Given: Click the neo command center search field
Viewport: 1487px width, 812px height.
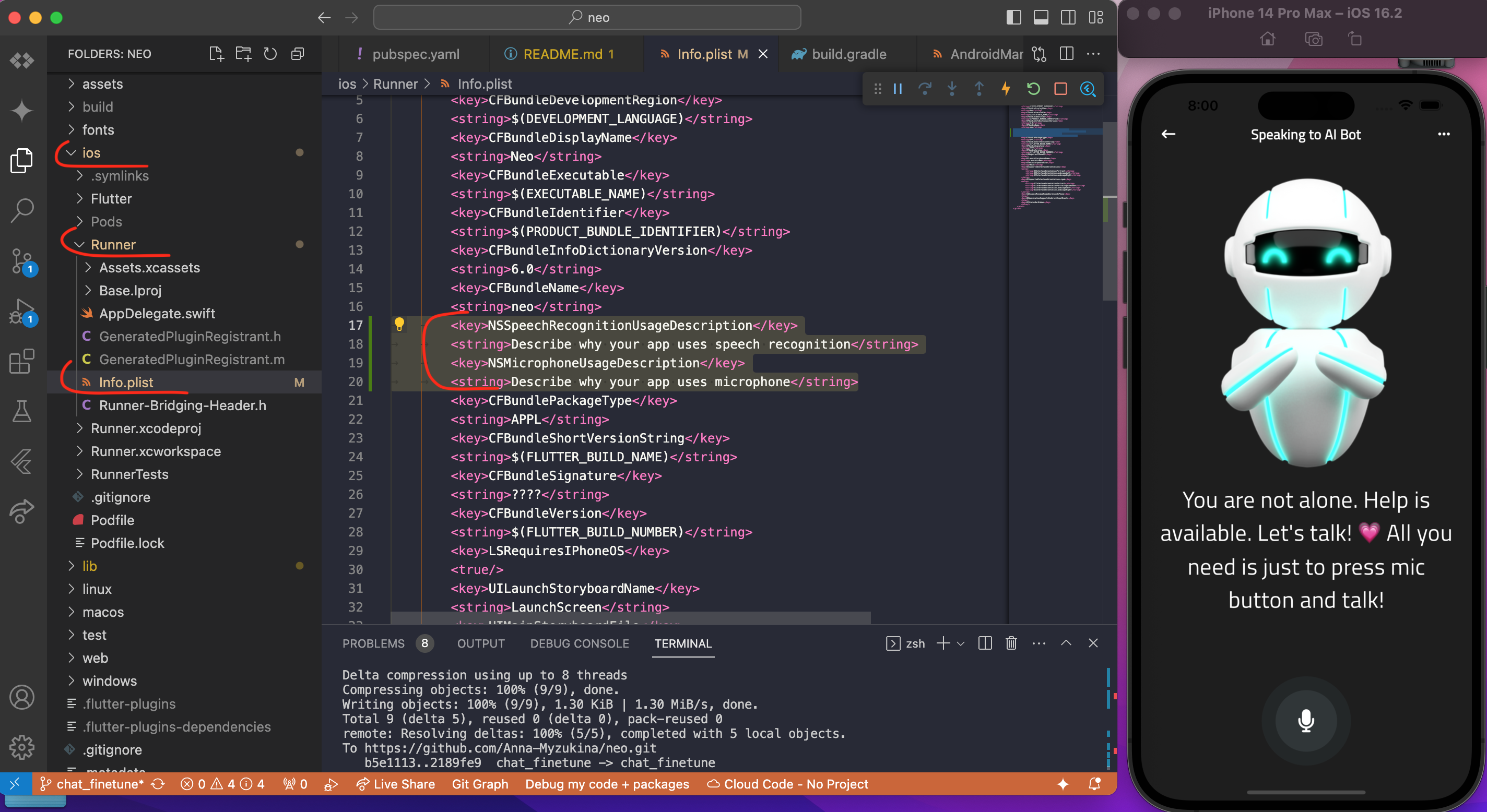Looking at the screenshot, I should 587,17.
